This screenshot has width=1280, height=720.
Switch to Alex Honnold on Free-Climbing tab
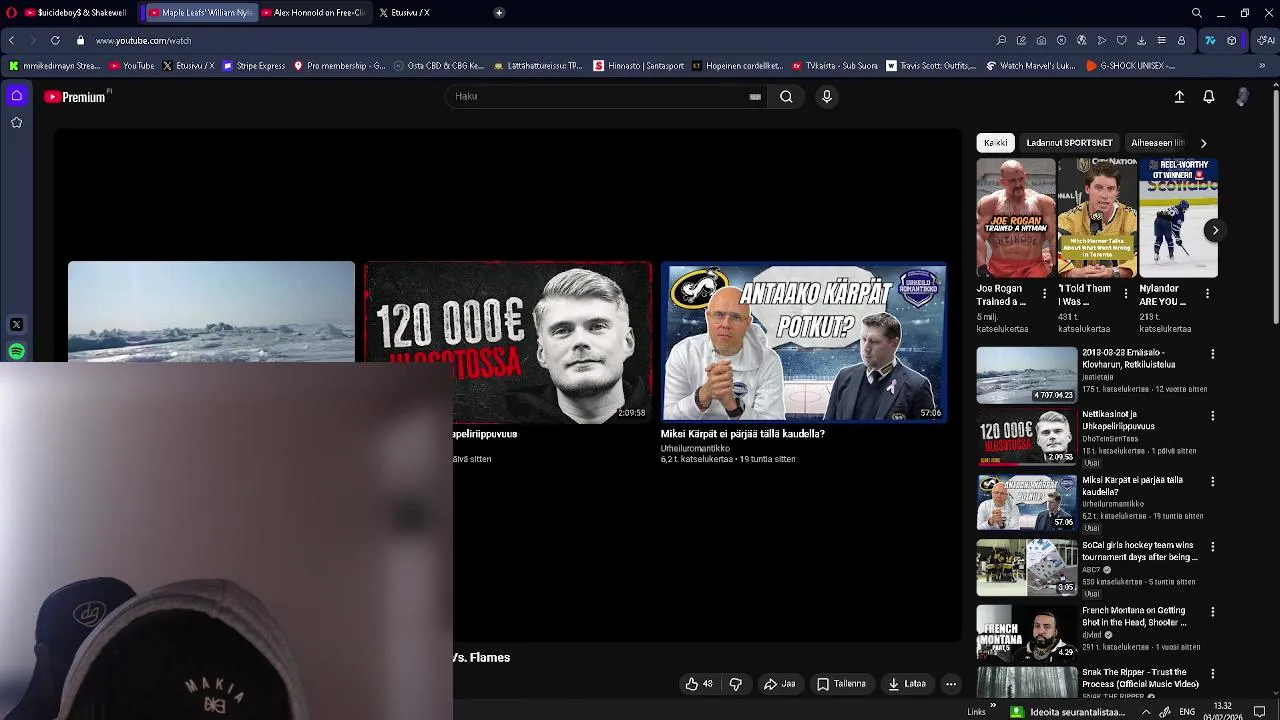(x=313, y=13)
